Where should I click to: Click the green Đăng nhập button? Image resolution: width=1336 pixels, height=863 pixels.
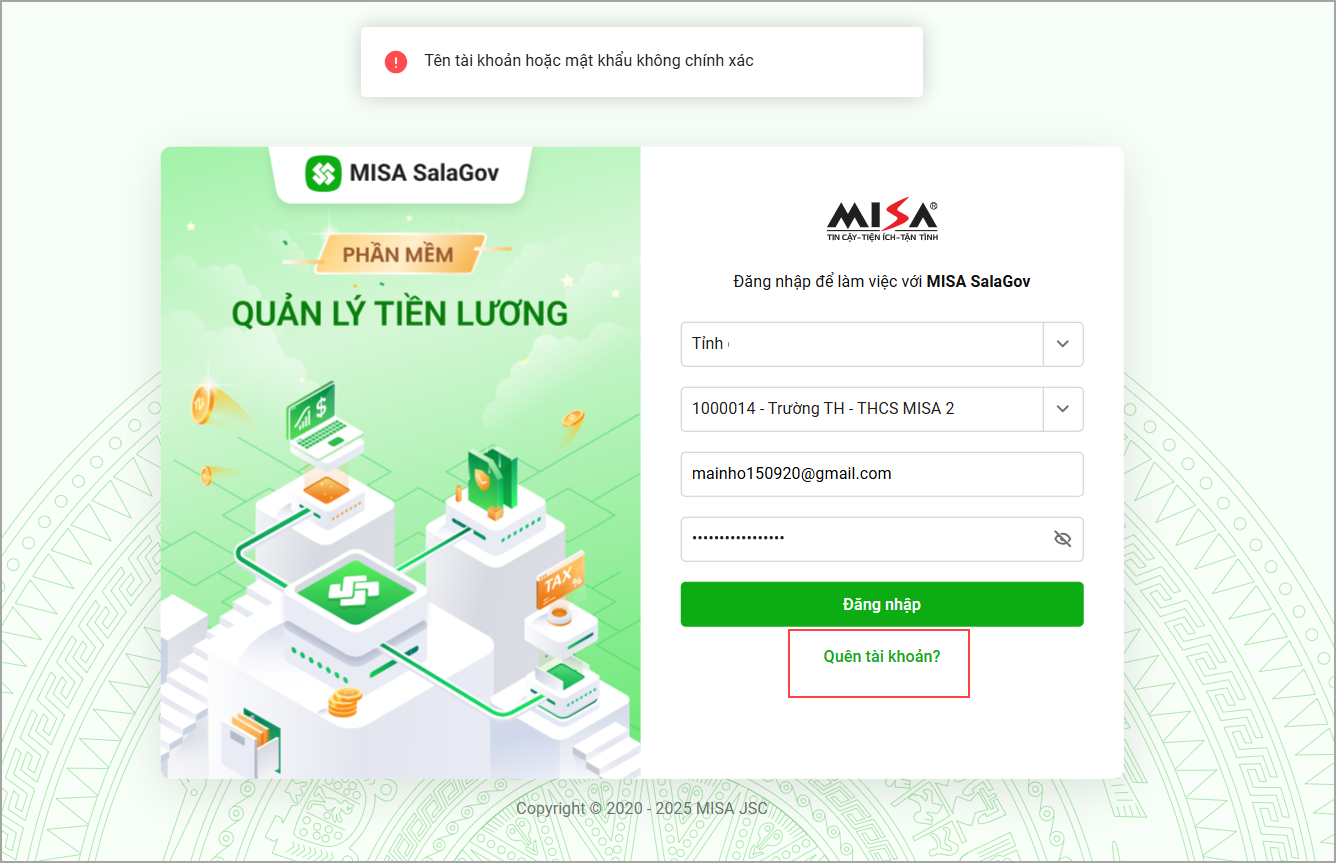[882, 604]
